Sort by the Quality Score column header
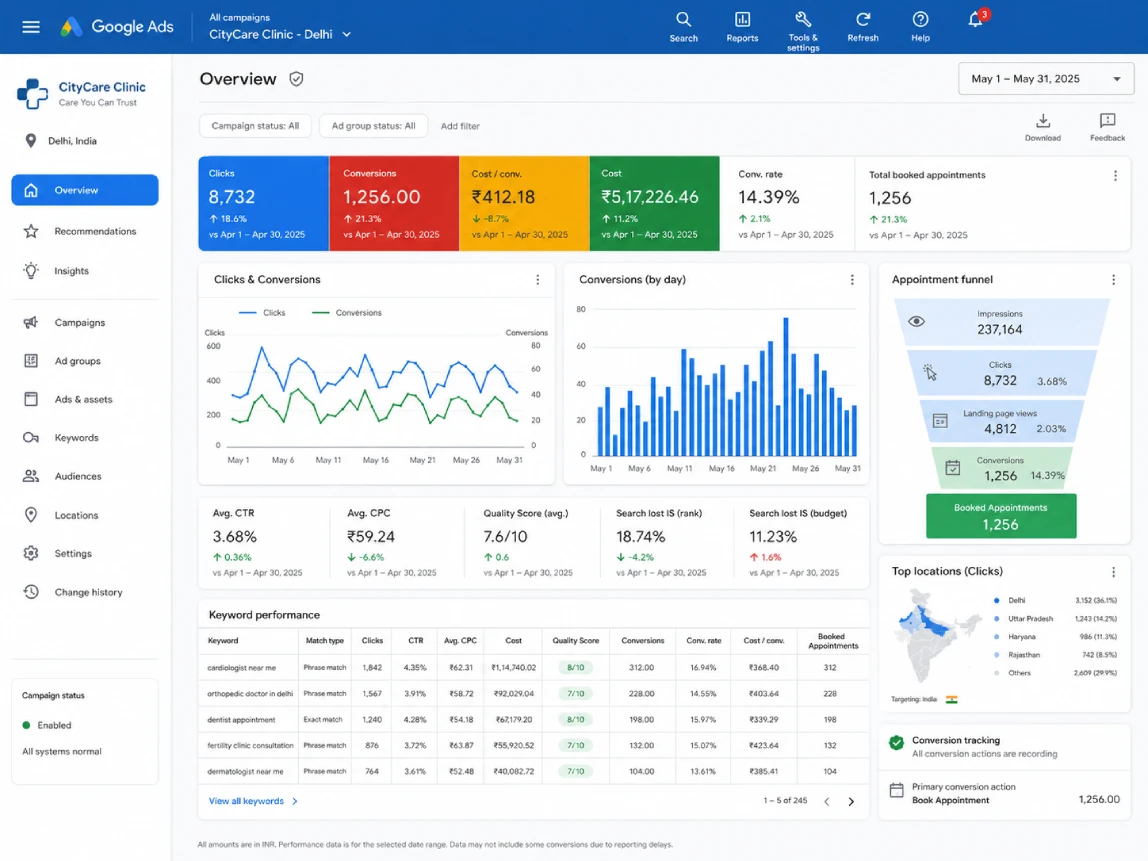This screenshot has height=861, width=1148. pos(575,641)
